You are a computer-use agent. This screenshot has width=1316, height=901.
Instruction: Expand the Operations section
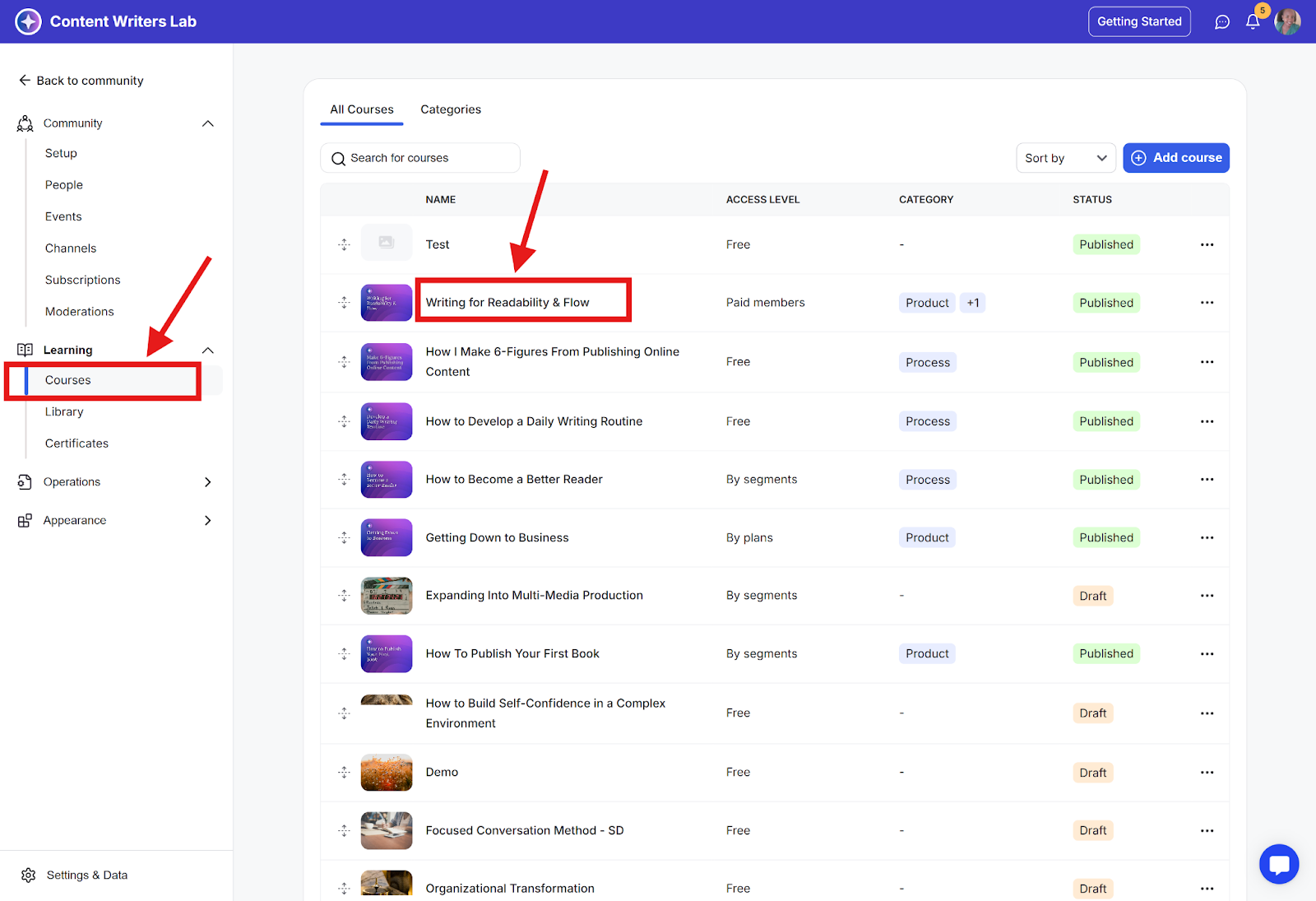click(x=207, y=482)
